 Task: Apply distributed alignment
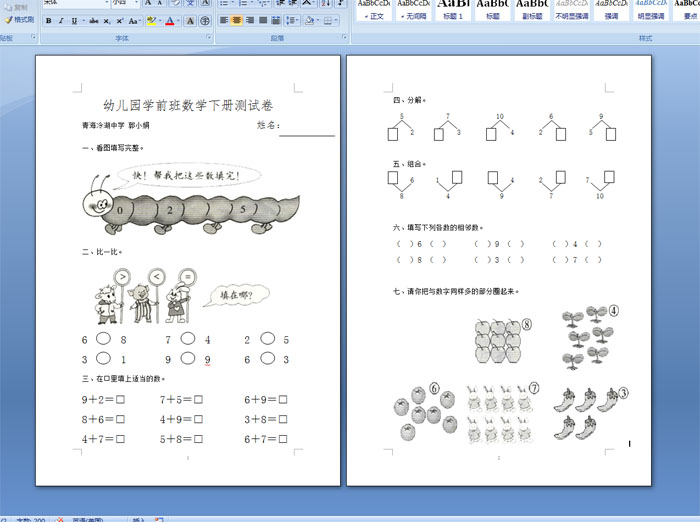[276, 20]
